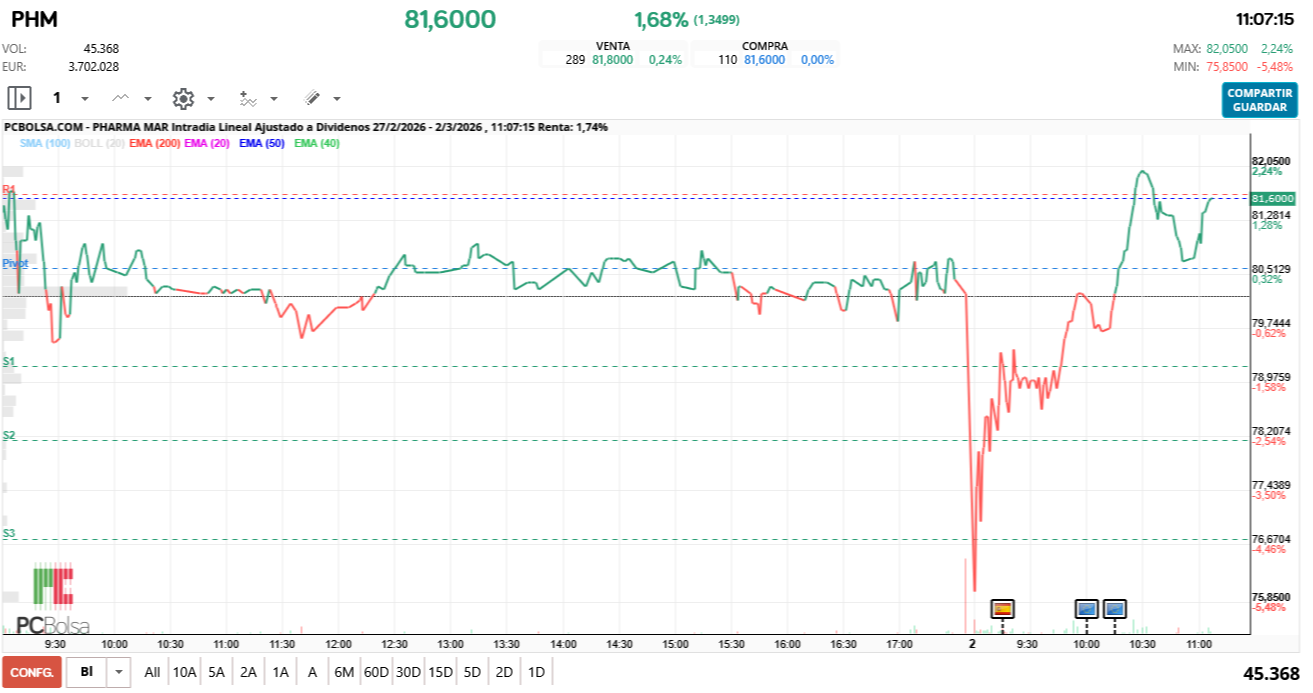Click the current price tag 81,6000 on axis

(1272, 199)
